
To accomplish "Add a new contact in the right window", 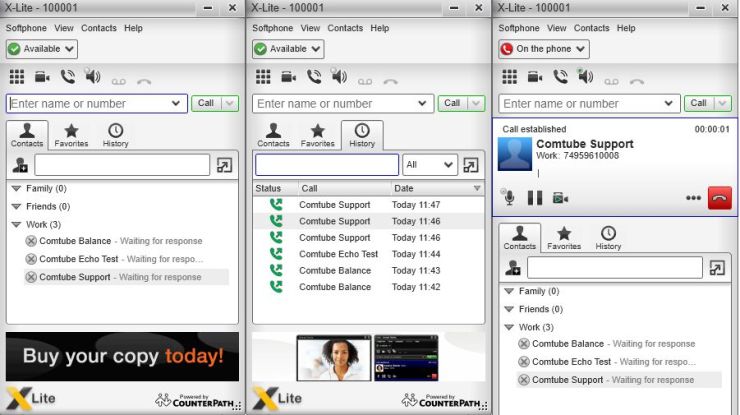I will tap(513, 268).
